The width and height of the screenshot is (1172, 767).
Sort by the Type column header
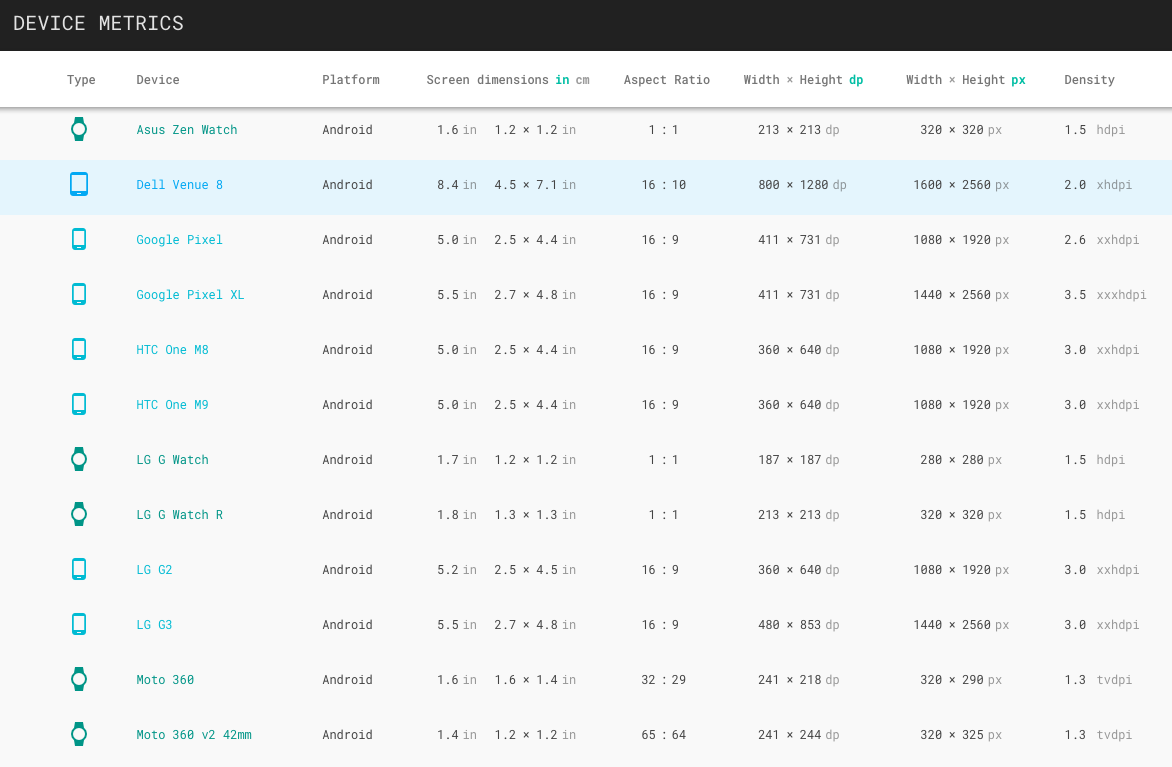click(81, 80)
